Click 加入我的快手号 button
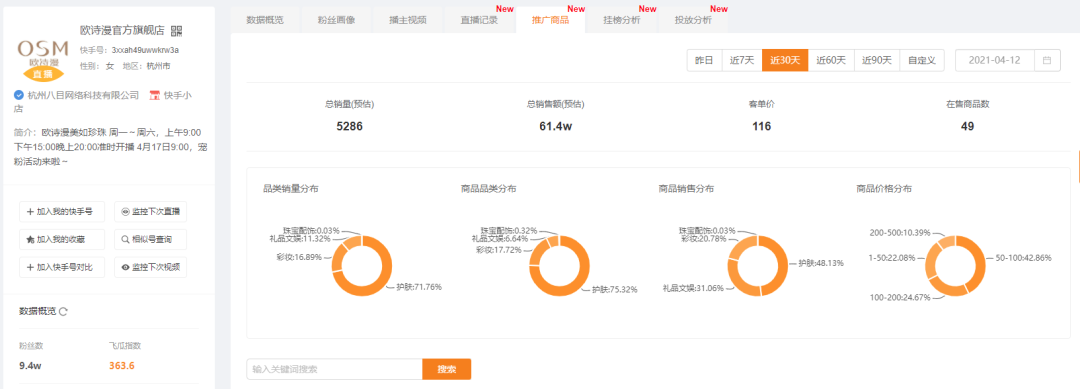The height and width of the screenshot is (389, 1080). 62,212
